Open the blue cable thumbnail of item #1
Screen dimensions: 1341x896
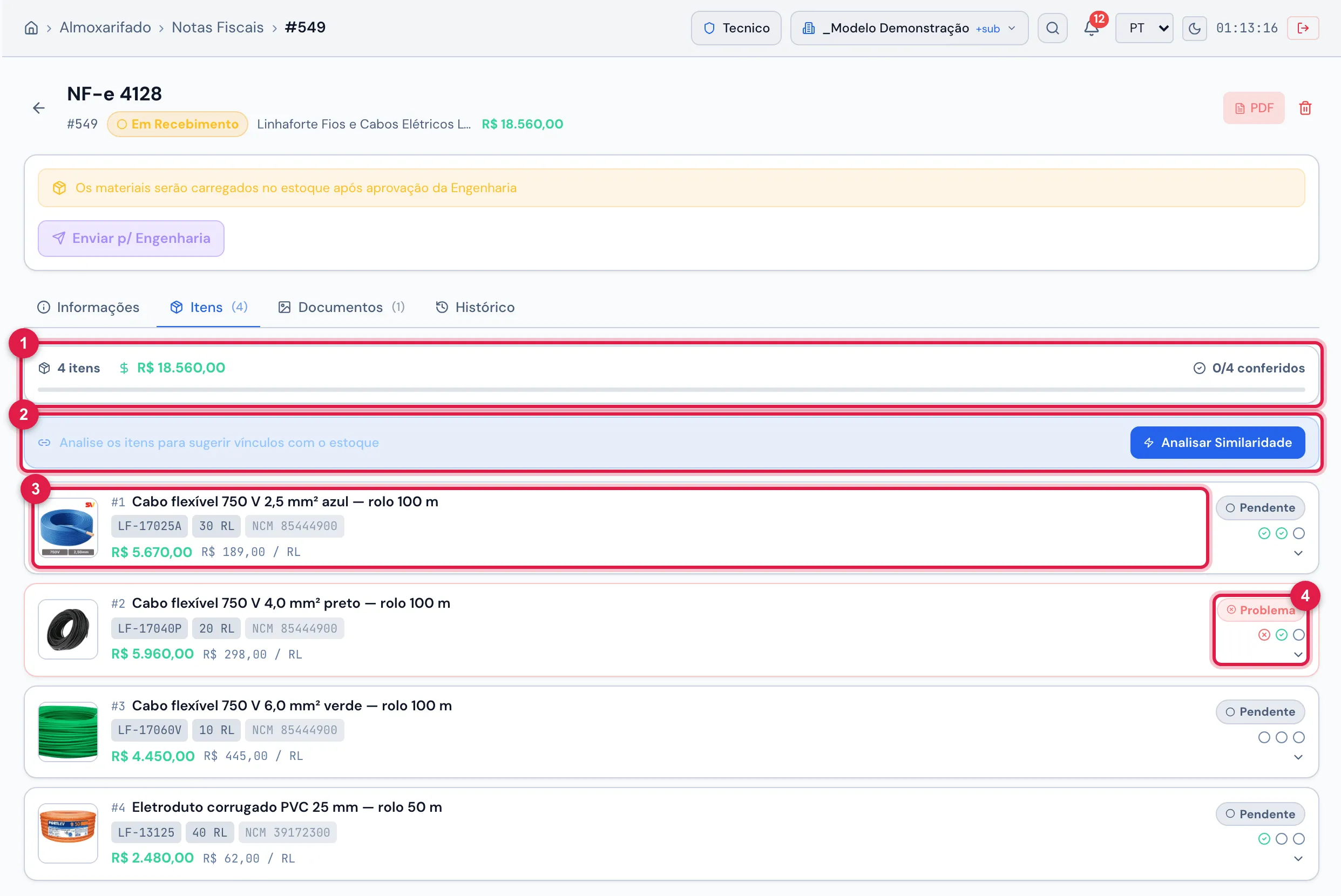point(68,527)
